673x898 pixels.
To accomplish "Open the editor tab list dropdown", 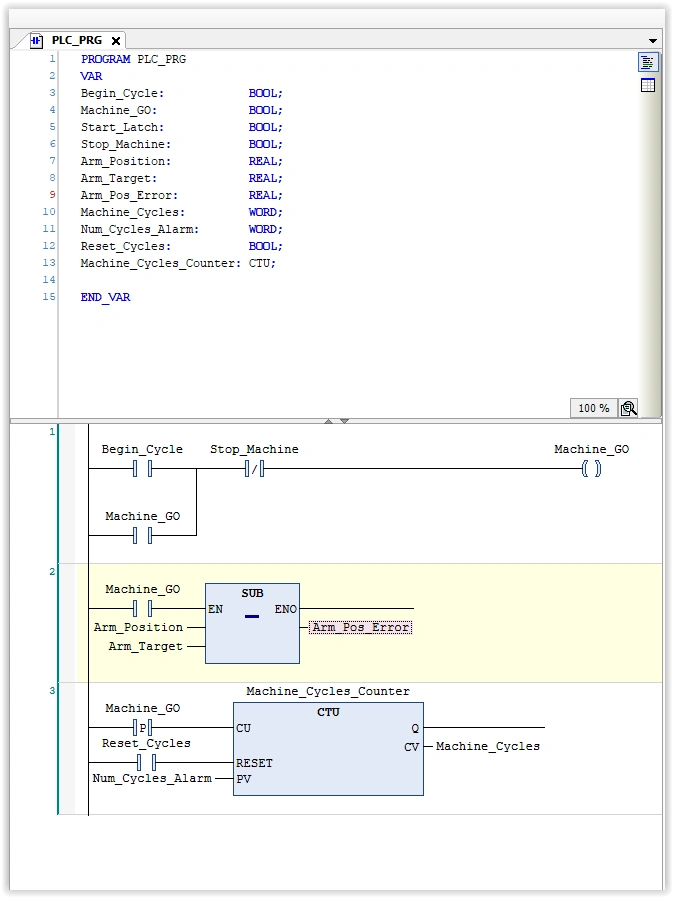I will (653, 41).
